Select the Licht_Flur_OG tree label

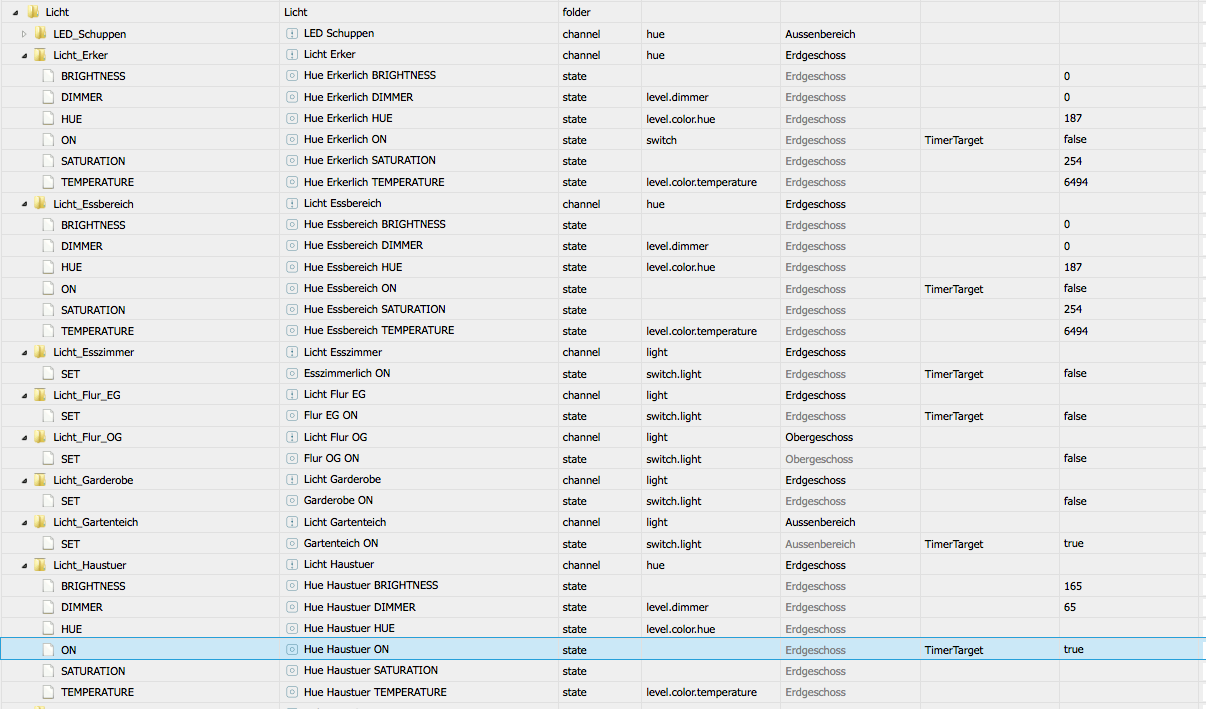point(88,437)
